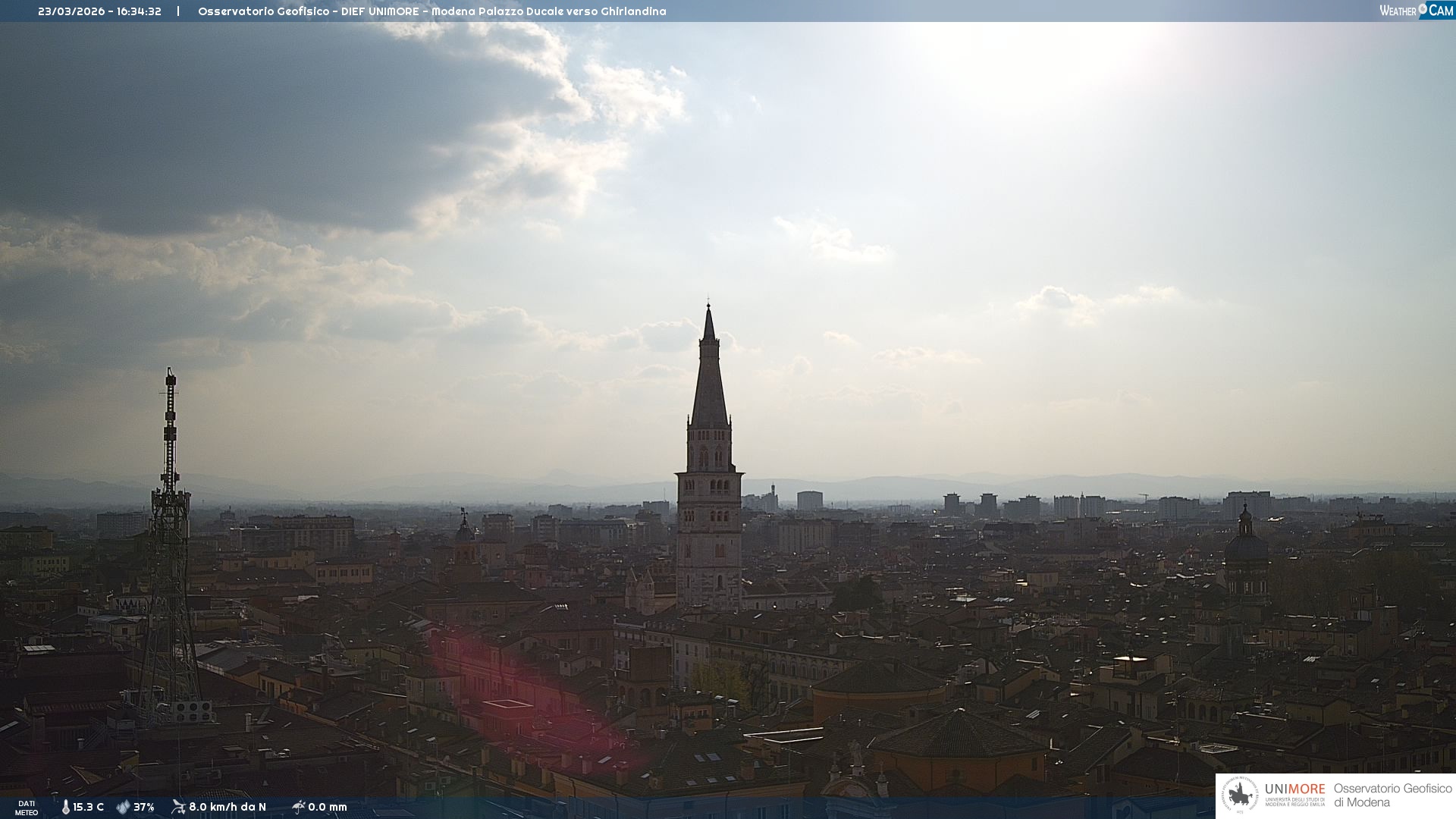
Task: Click the Ghirlandina tower spire
Action: pyautogui.click(x=709, y=379)
